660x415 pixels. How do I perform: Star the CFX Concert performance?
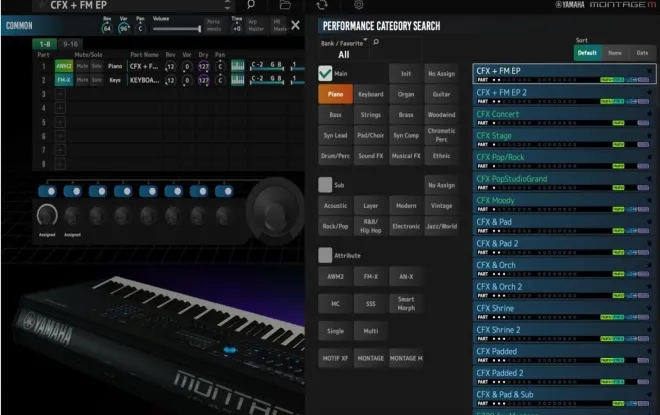click(x=649, y=114)
